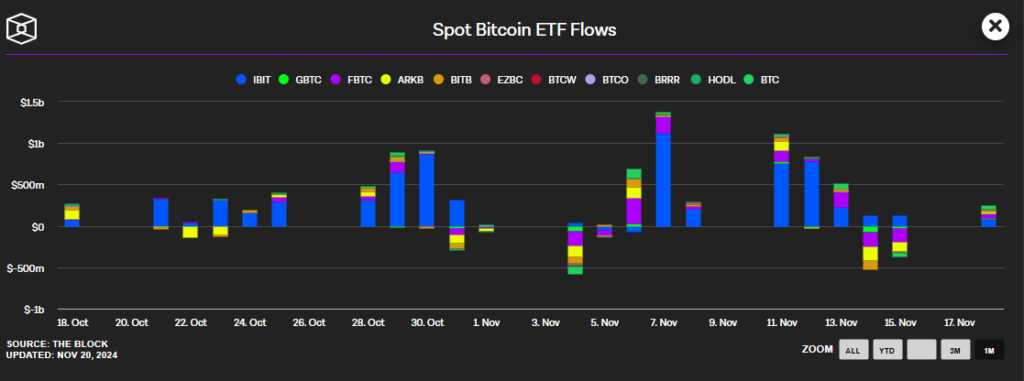Hide the FBTC series
Viewport: 1024px width, 381px height.
coord(352,80)
